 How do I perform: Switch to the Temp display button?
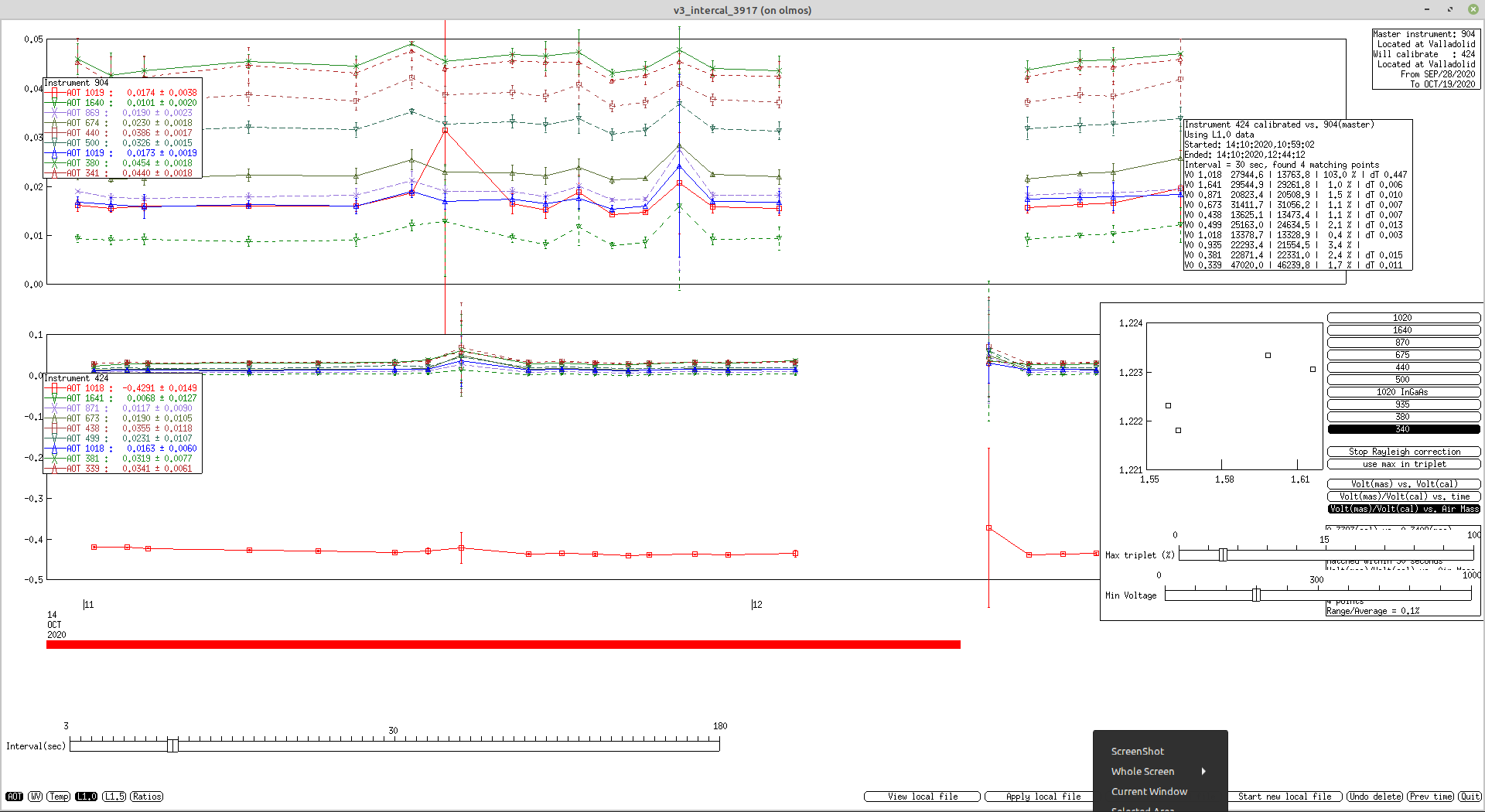coord(59,797)
